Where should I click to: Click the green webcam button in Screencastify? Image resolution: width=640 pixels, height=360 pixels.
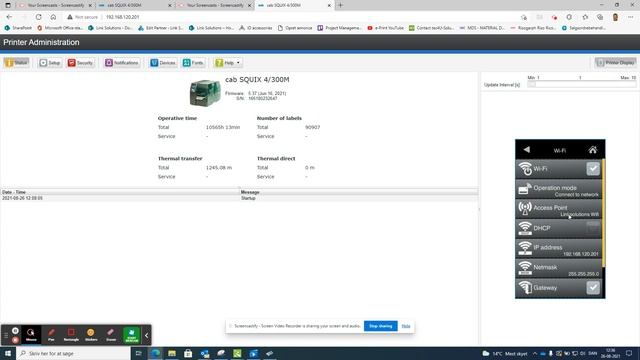[131, 335]
